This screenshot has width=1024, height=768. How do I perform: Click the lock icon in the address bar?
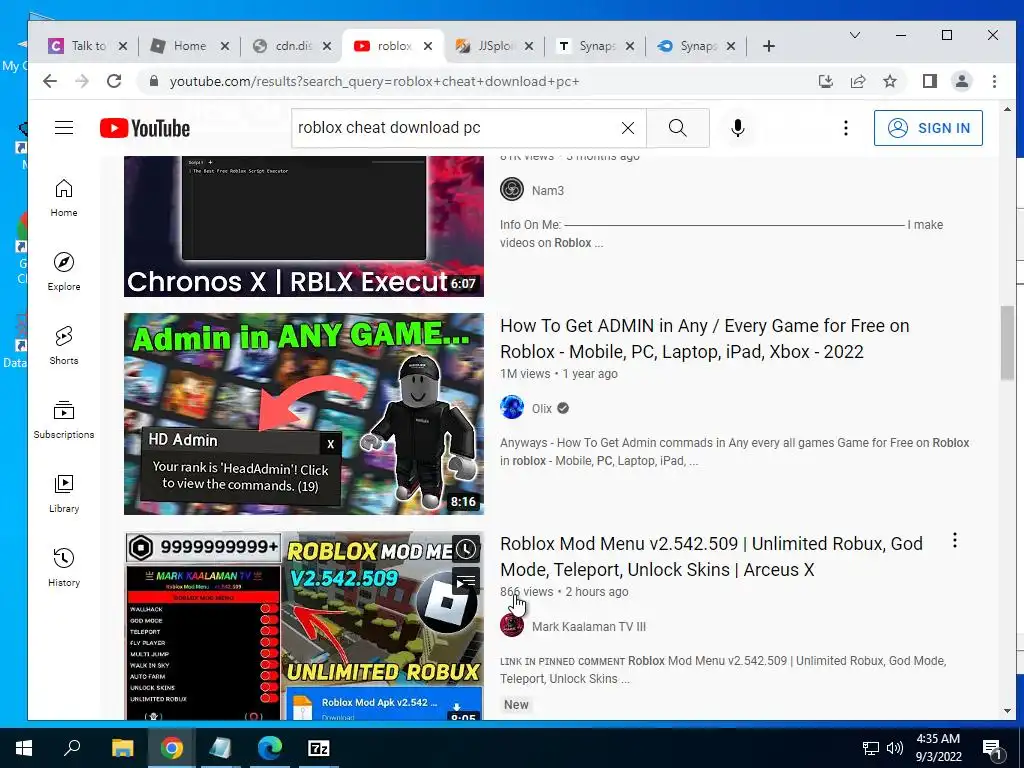pyautogui.click(x=154, y=81)
